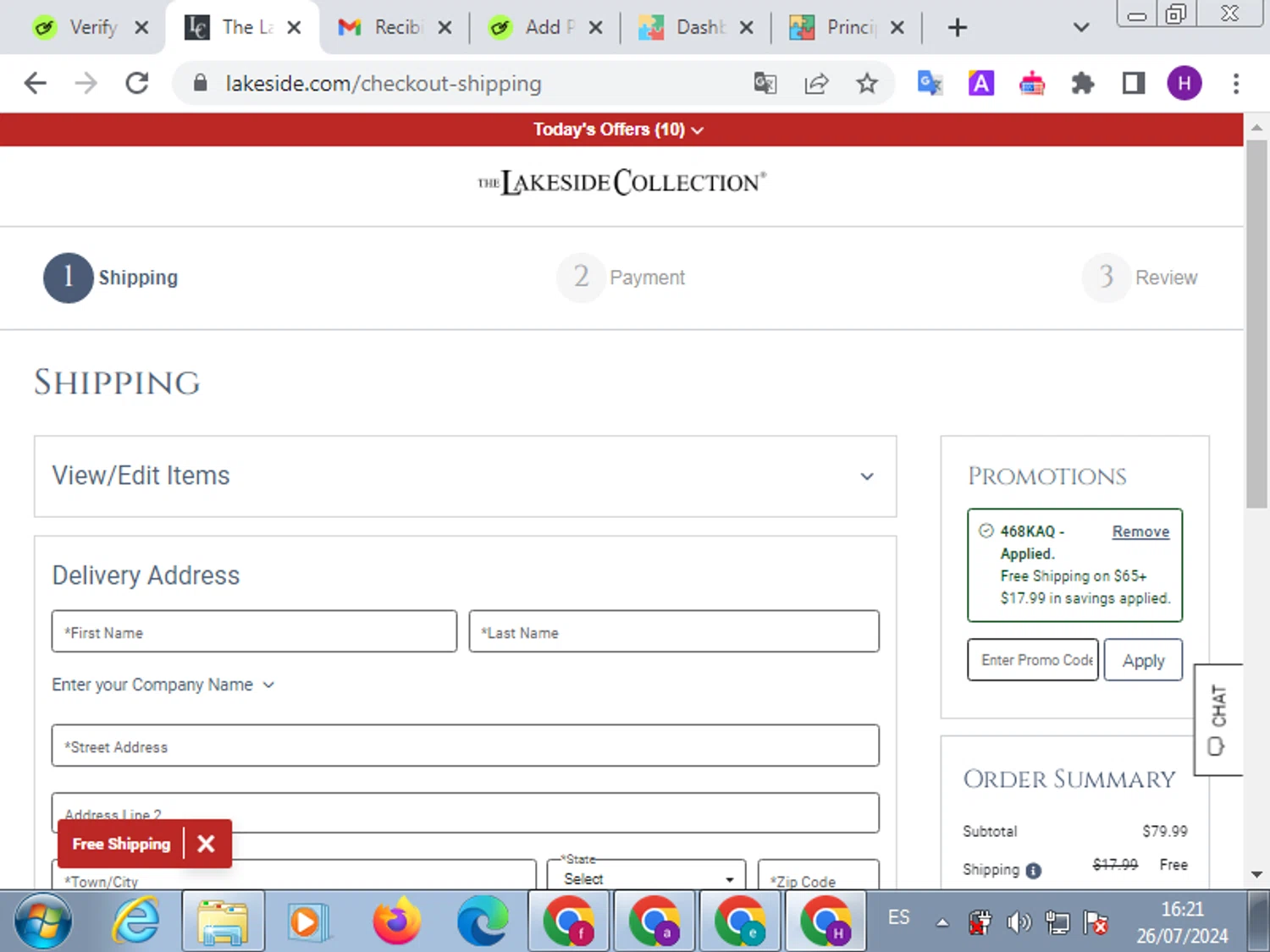Open Chrome's three-dot menu

(1236, 83)
